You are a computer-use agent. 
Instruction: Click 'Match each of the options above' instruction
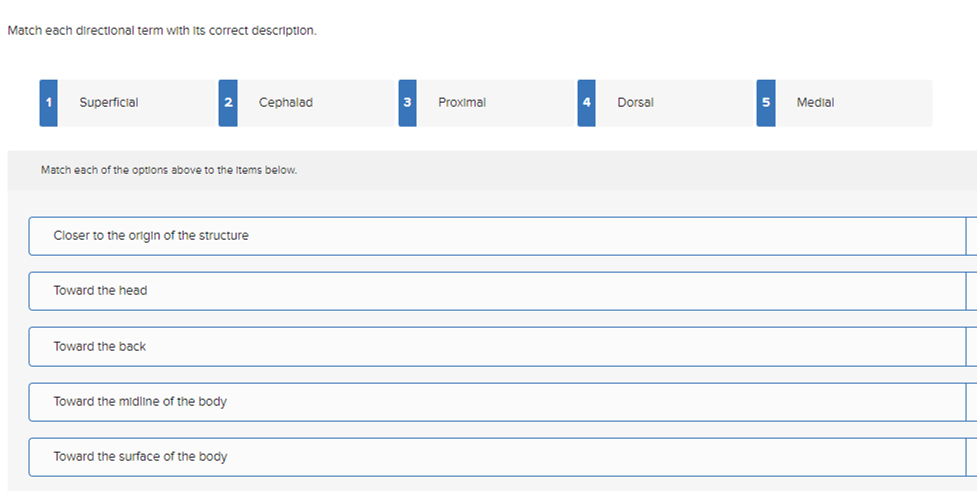tap(169, 170)
